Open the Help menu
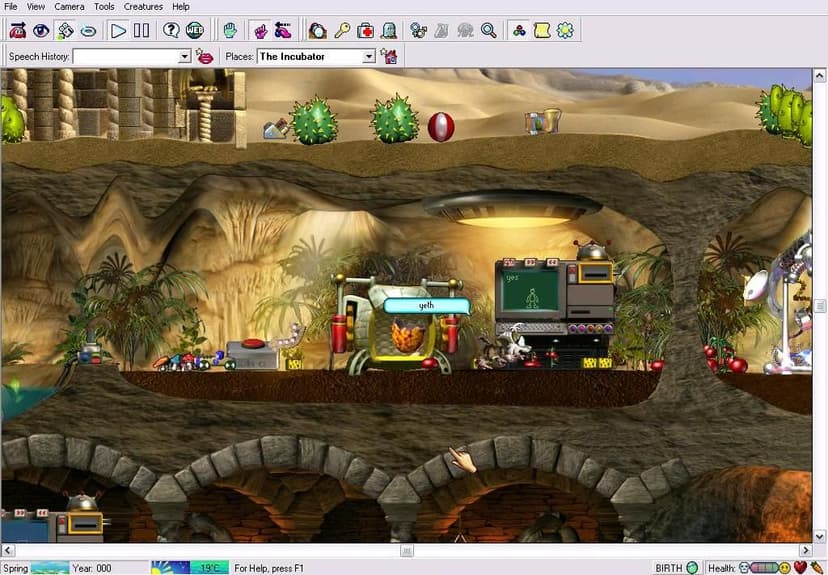The width and height of the screenshot is (828, 575). [181, 7]
